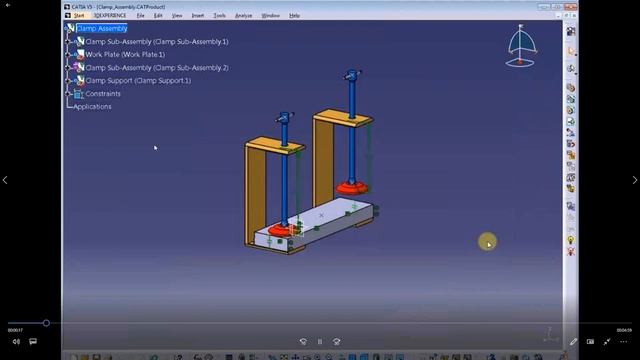
Task: Open the Analyze menu
Action: (243, 16)
